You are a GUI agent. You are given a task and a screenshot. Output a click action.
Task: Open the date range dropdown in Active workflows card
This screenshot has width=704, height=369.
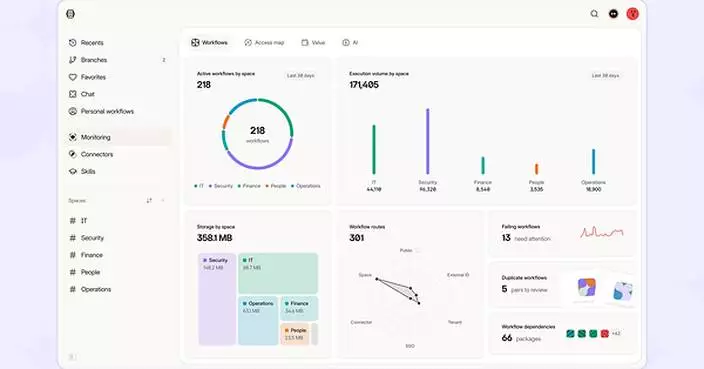[301, 75]
